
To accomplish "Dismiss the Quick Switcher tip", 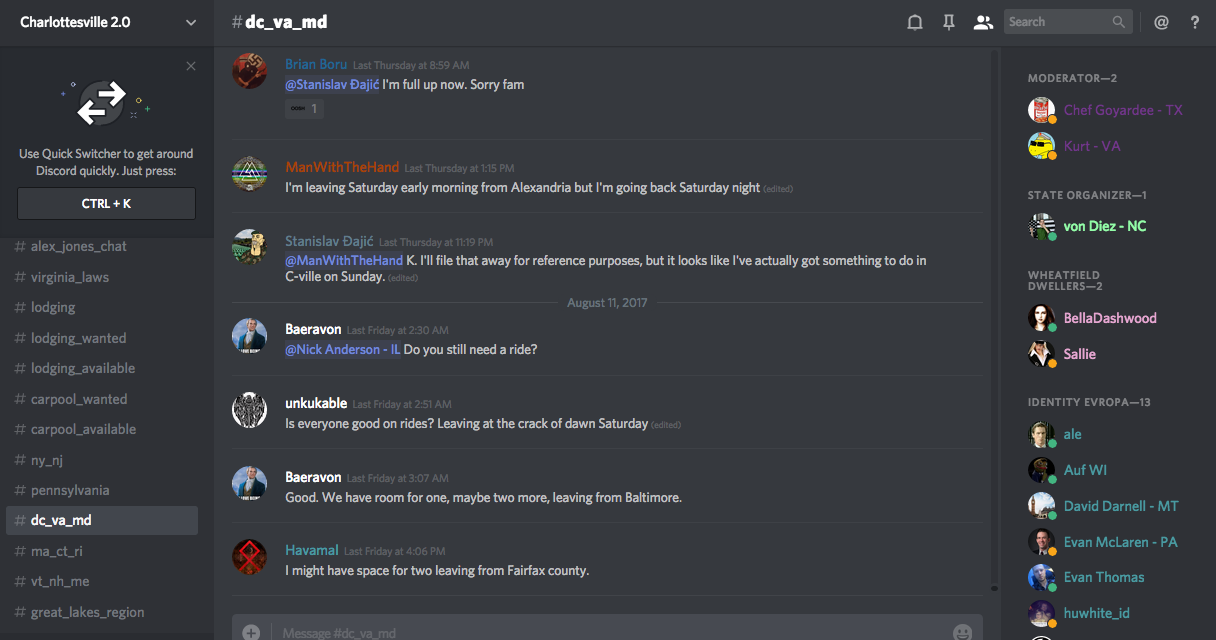I will [x=191, y=66].
